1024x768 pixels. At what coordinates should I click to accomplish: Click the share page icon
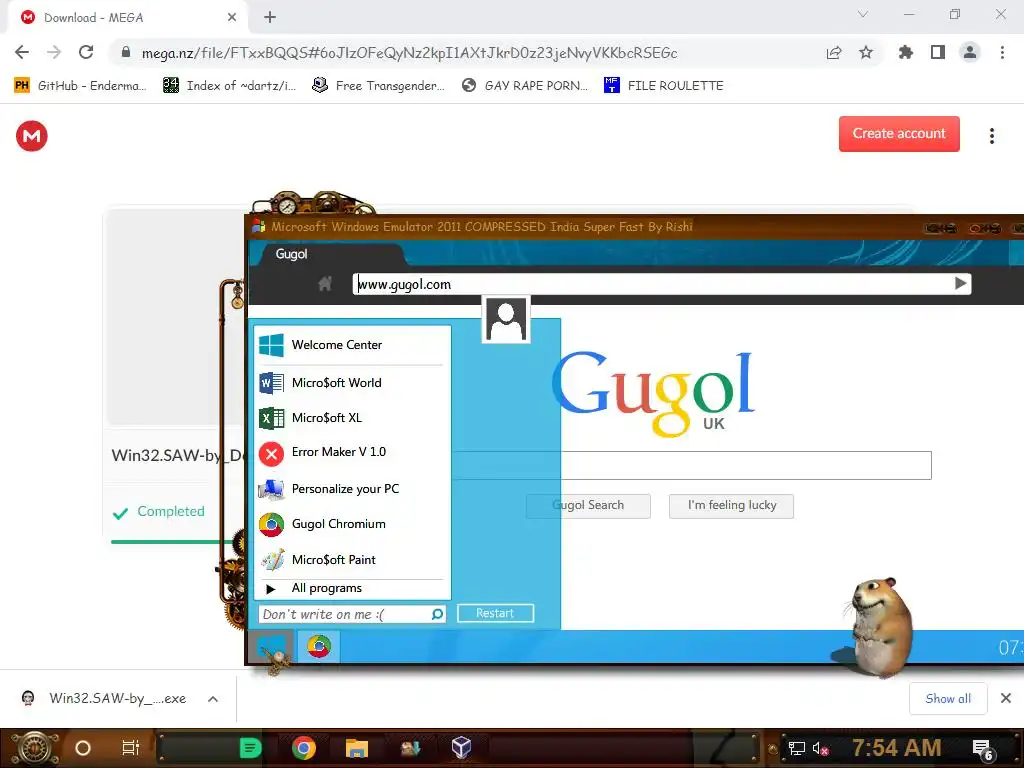[834, 52]
